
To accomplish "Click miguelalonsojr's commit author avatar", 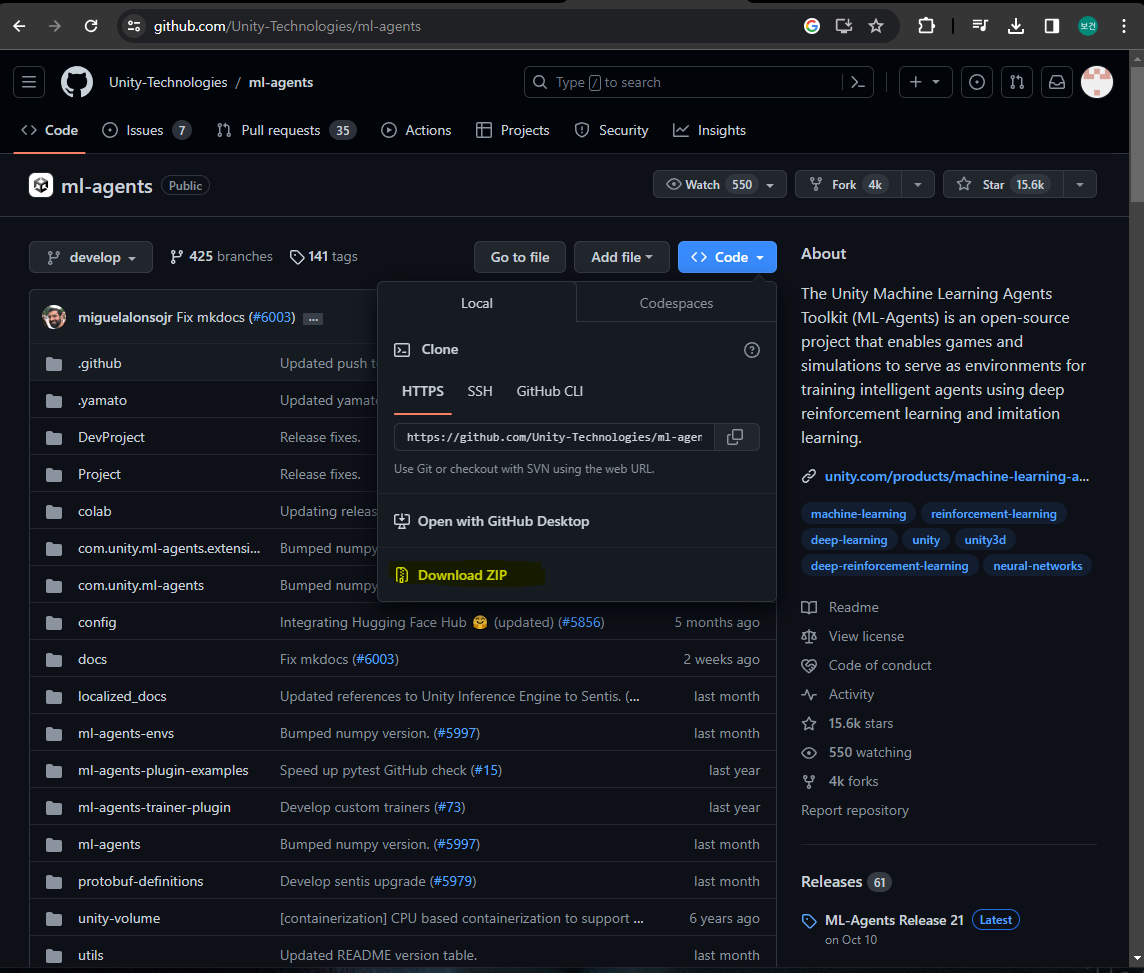I will pyautogui.click(x=54, y=317).
